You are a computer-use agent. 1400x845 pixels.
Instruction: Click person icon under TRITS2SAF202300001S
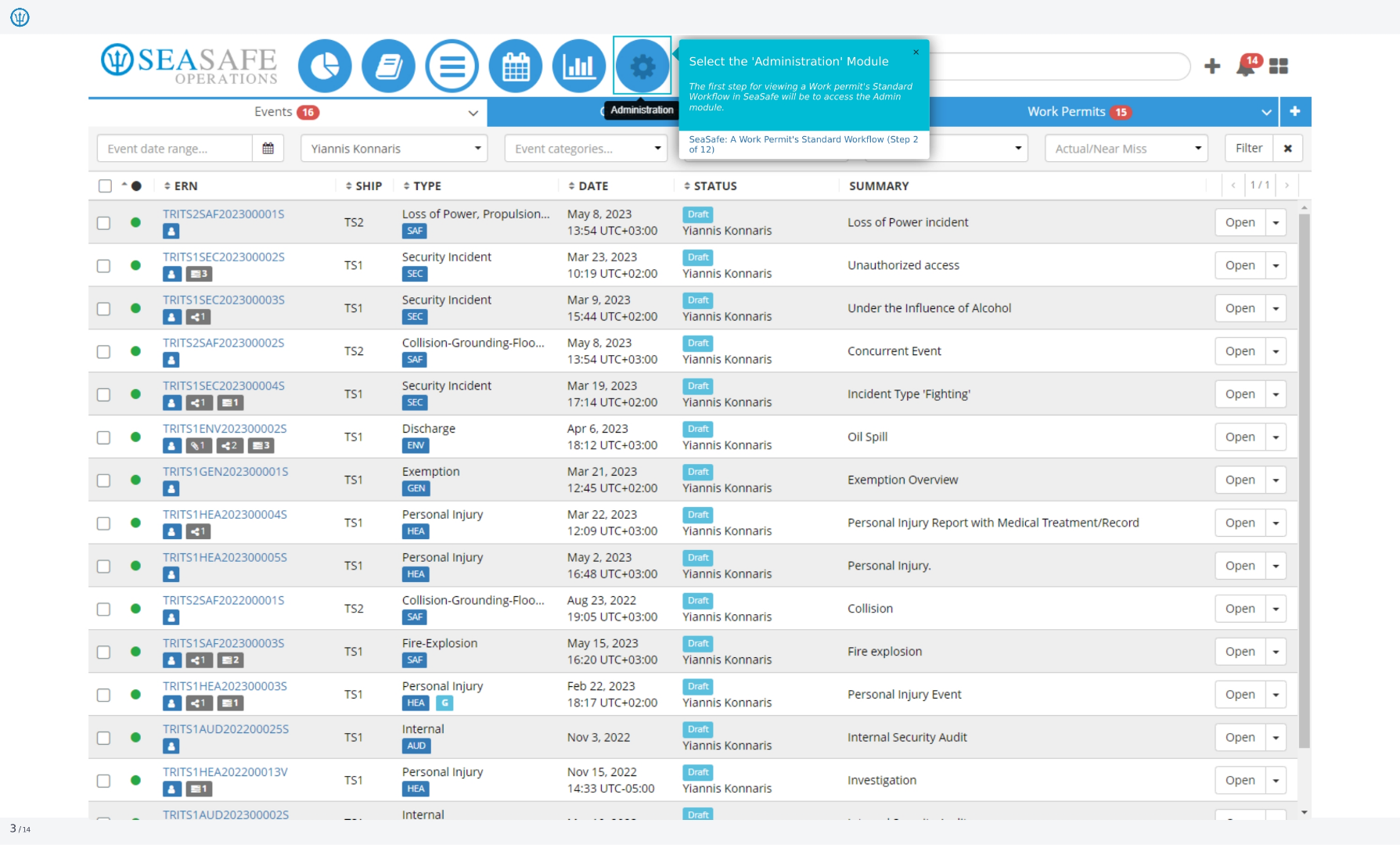(x=171, y=232)
